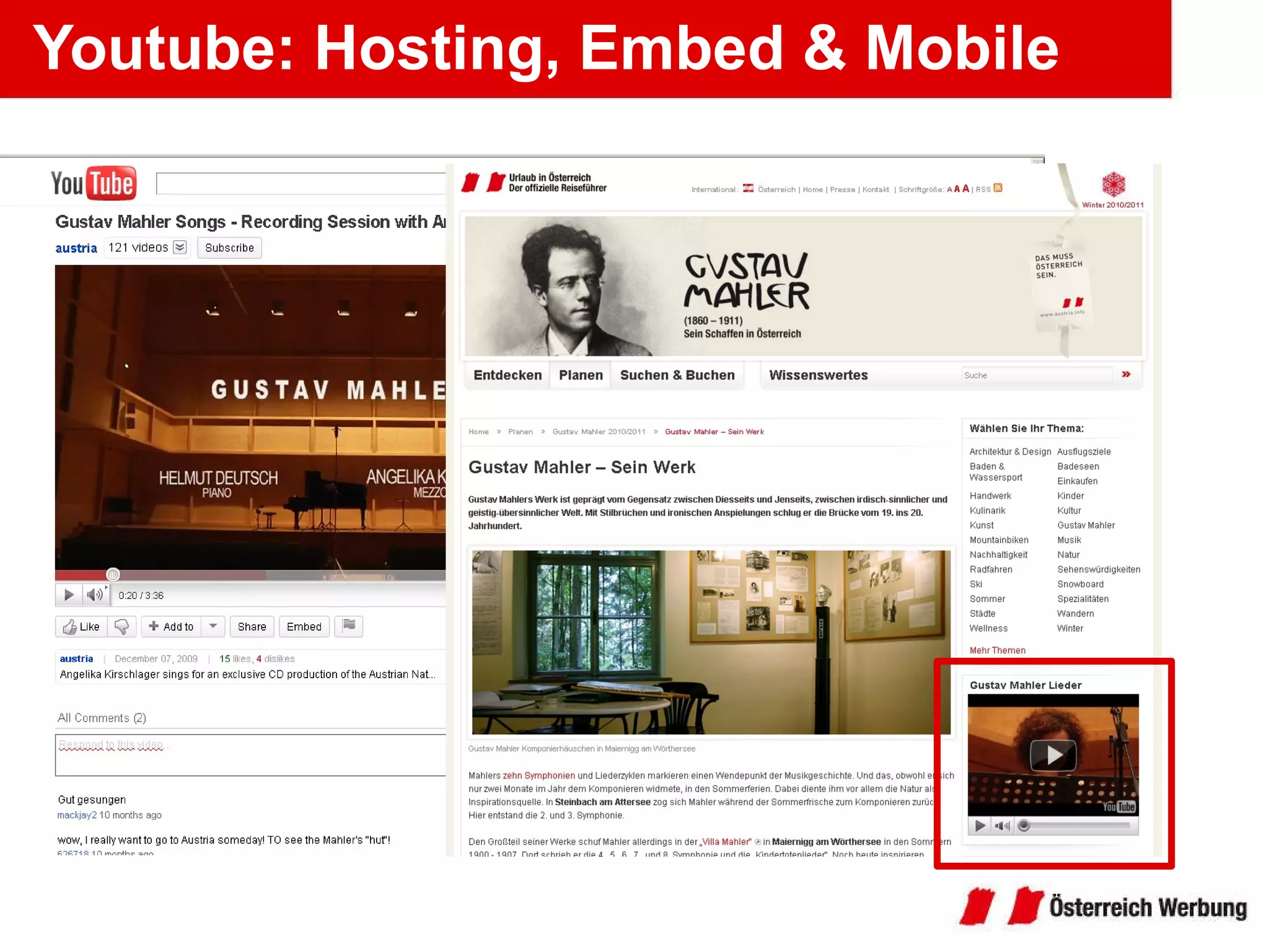Click the Gustav Mahler header banner

[803, 286]
